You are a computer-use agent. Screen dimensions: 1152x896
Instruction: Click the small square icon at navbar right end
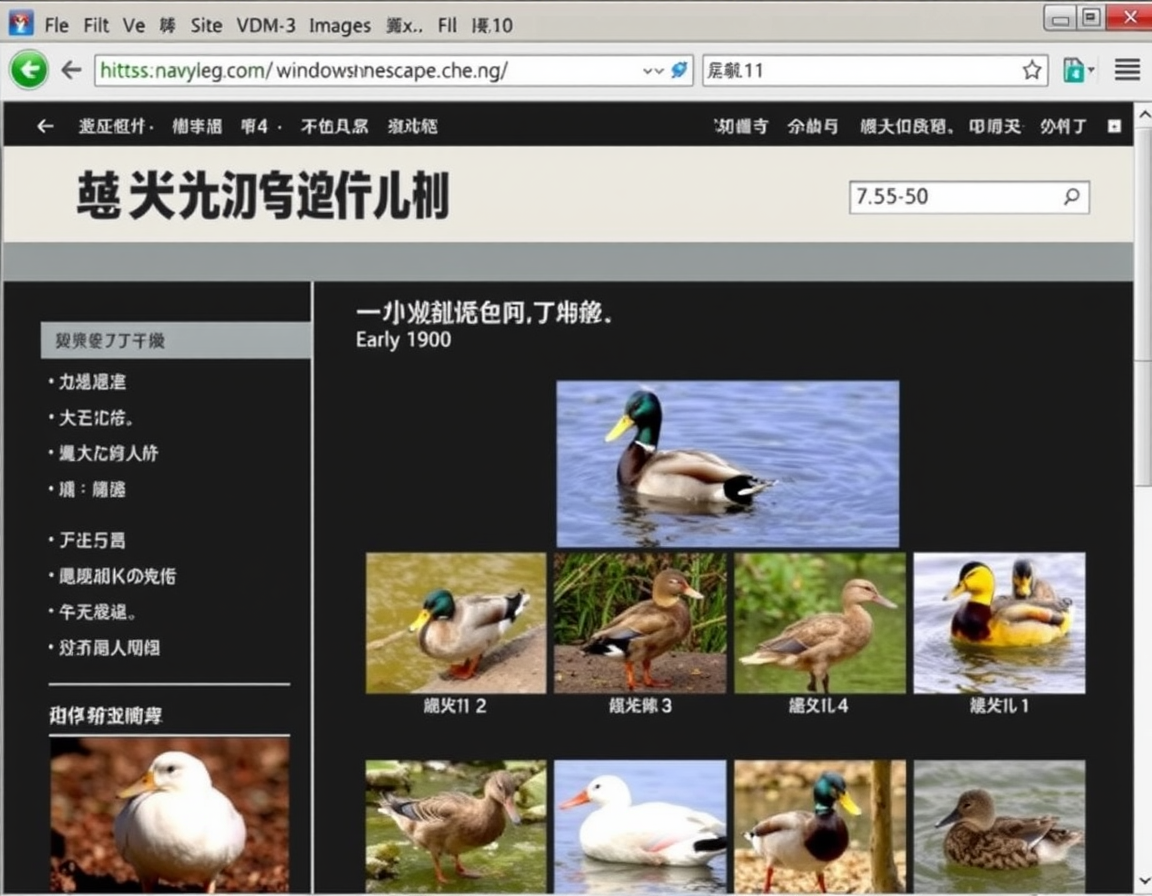click(x=1115, y=126)
